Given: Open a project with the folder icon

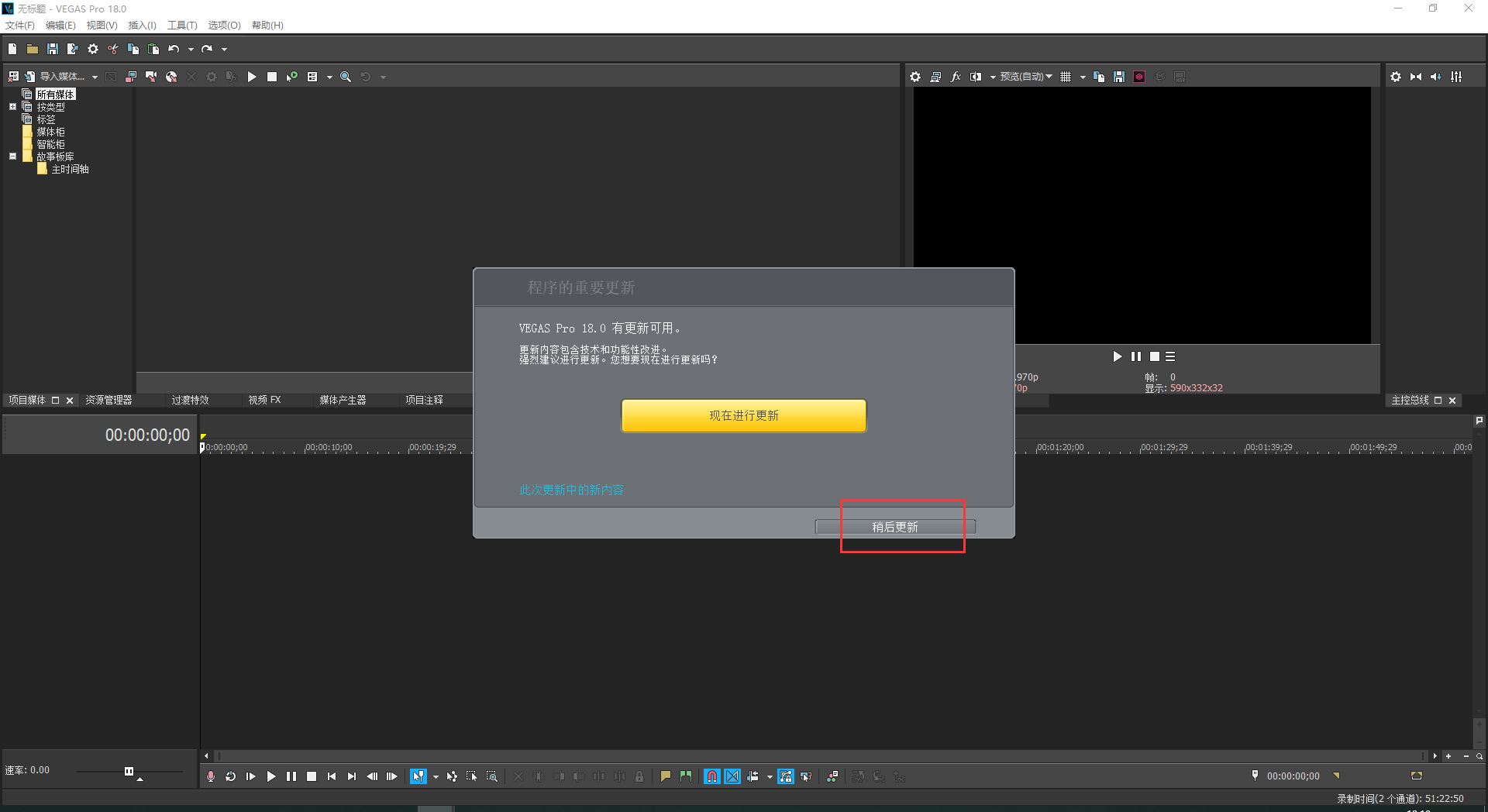Looking at the screenshot, I should 33,49.
